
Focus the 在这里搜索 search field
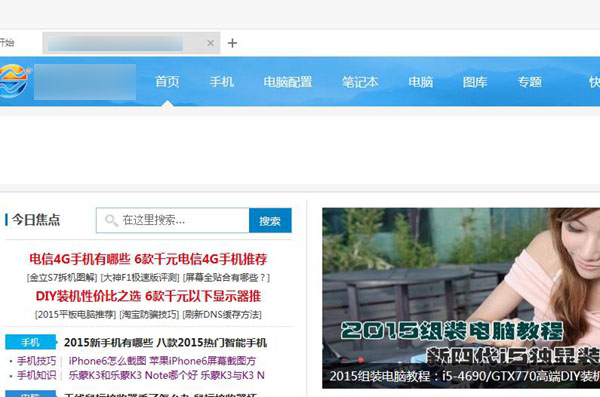point(173,220)
